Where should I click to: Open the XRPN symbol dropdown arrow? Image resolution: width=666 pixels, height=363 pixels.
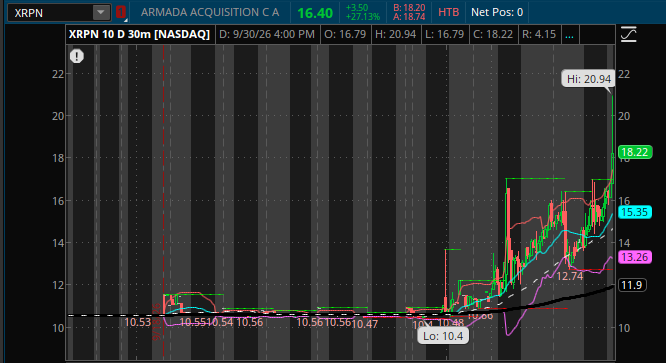[101, 12]
